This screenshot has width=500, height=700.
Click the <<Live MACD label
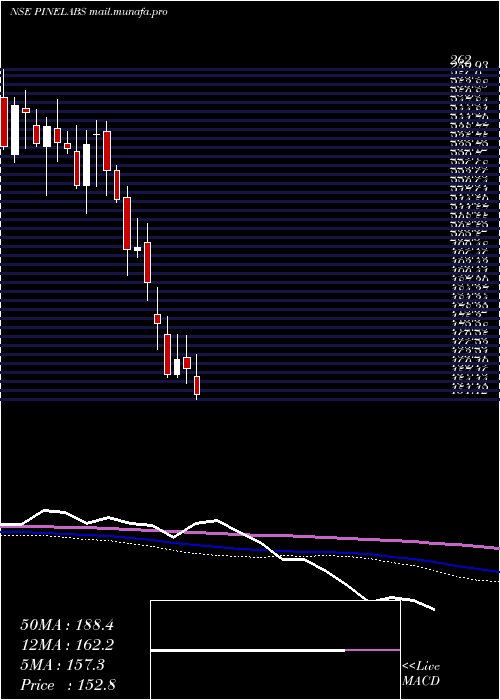point(421,674)
